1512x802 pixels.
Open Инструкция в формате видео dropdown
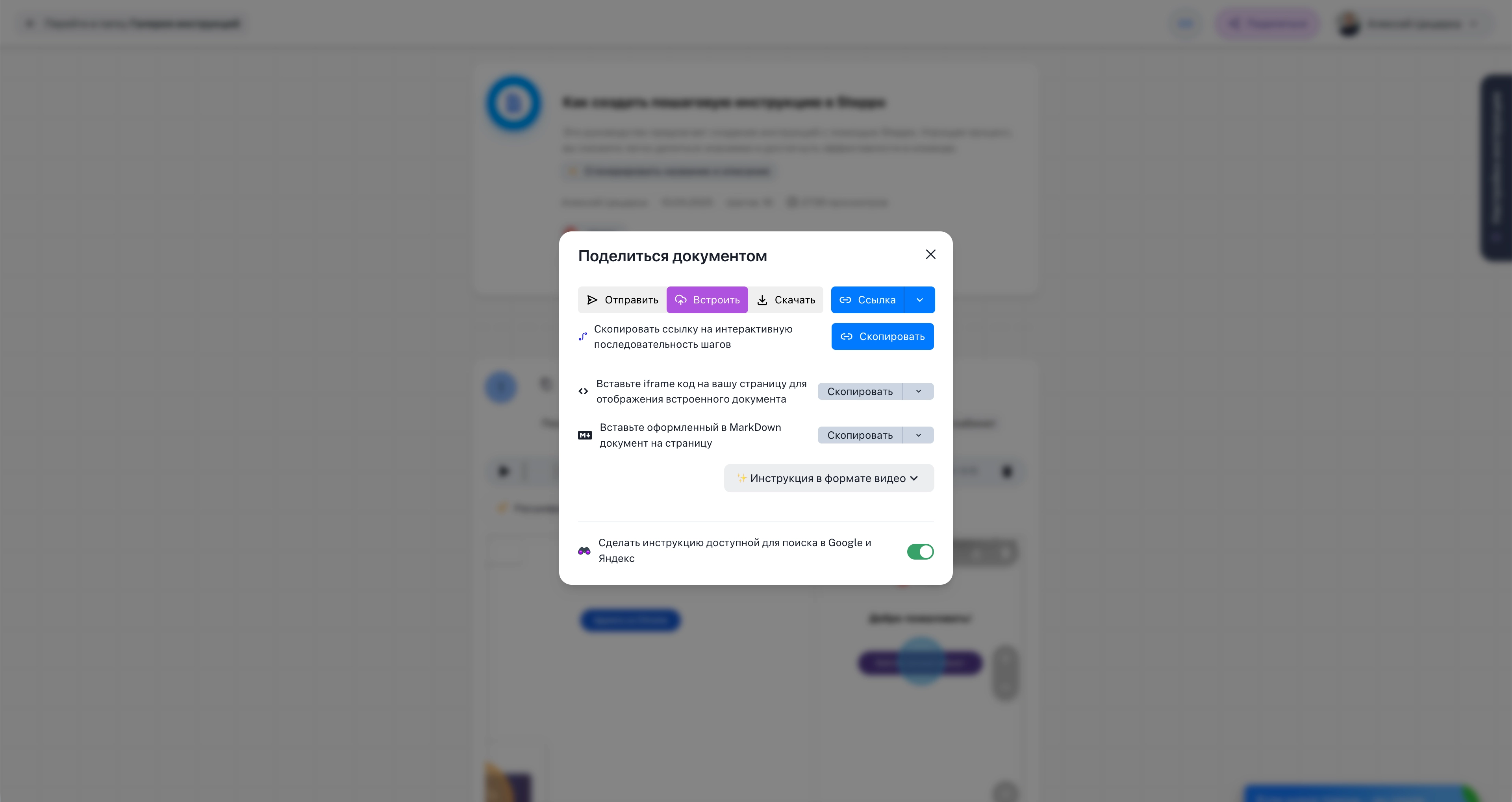pyautogui.click(x=828, y=478)
